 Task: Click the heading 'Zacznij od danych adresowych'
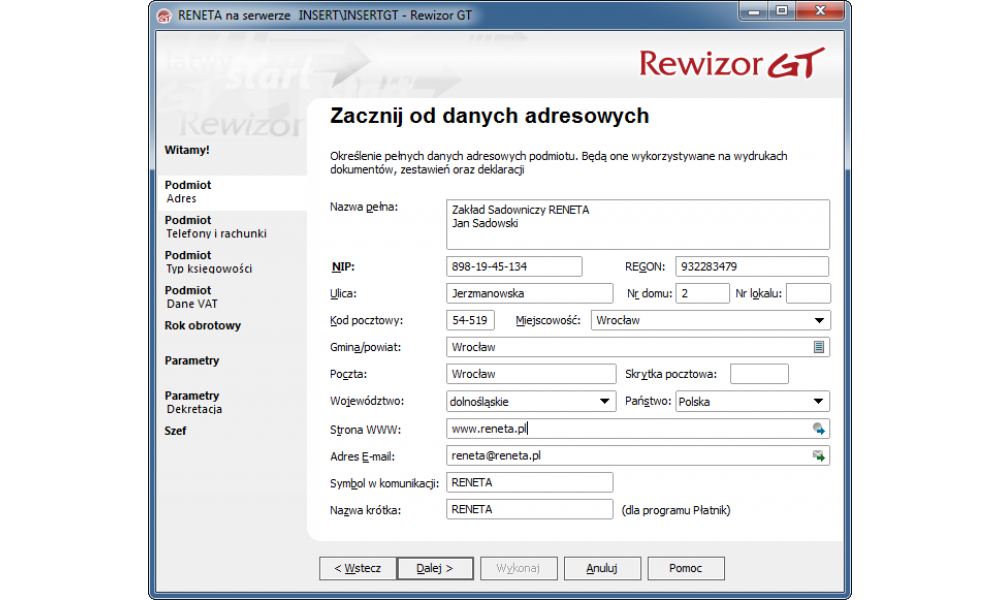pyautogui.click(x=490, y=116)
